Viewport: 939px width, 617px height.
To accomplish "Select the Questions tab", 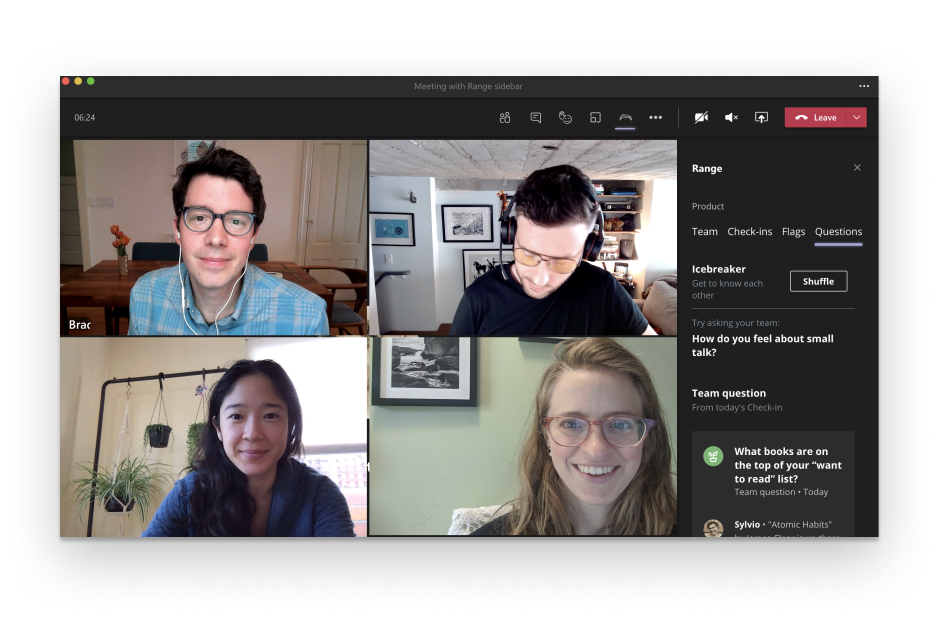I will tap(838, 232).
